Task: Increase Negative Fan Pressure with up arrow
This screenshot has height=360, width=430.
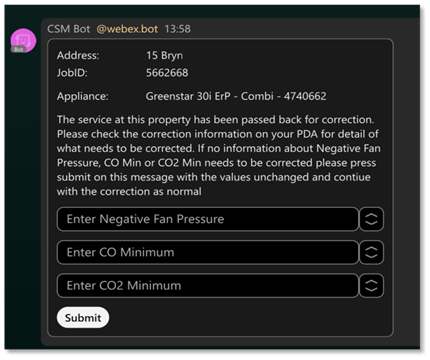Action: [371, 215]
